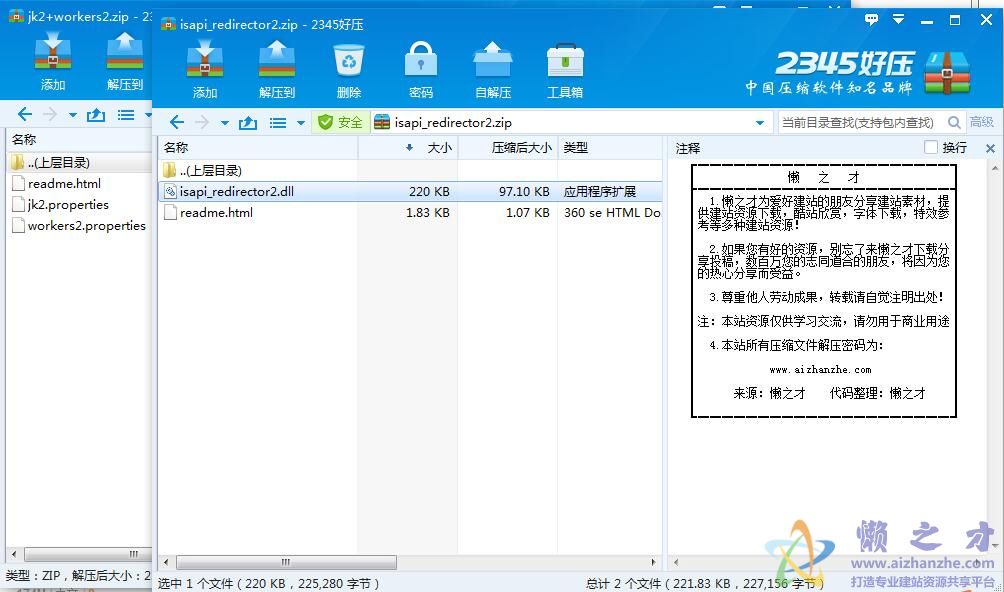Click the isapi_redirector2.dll file icon
The height and width of the screenshot is (592, 1004).
point(170,191)
